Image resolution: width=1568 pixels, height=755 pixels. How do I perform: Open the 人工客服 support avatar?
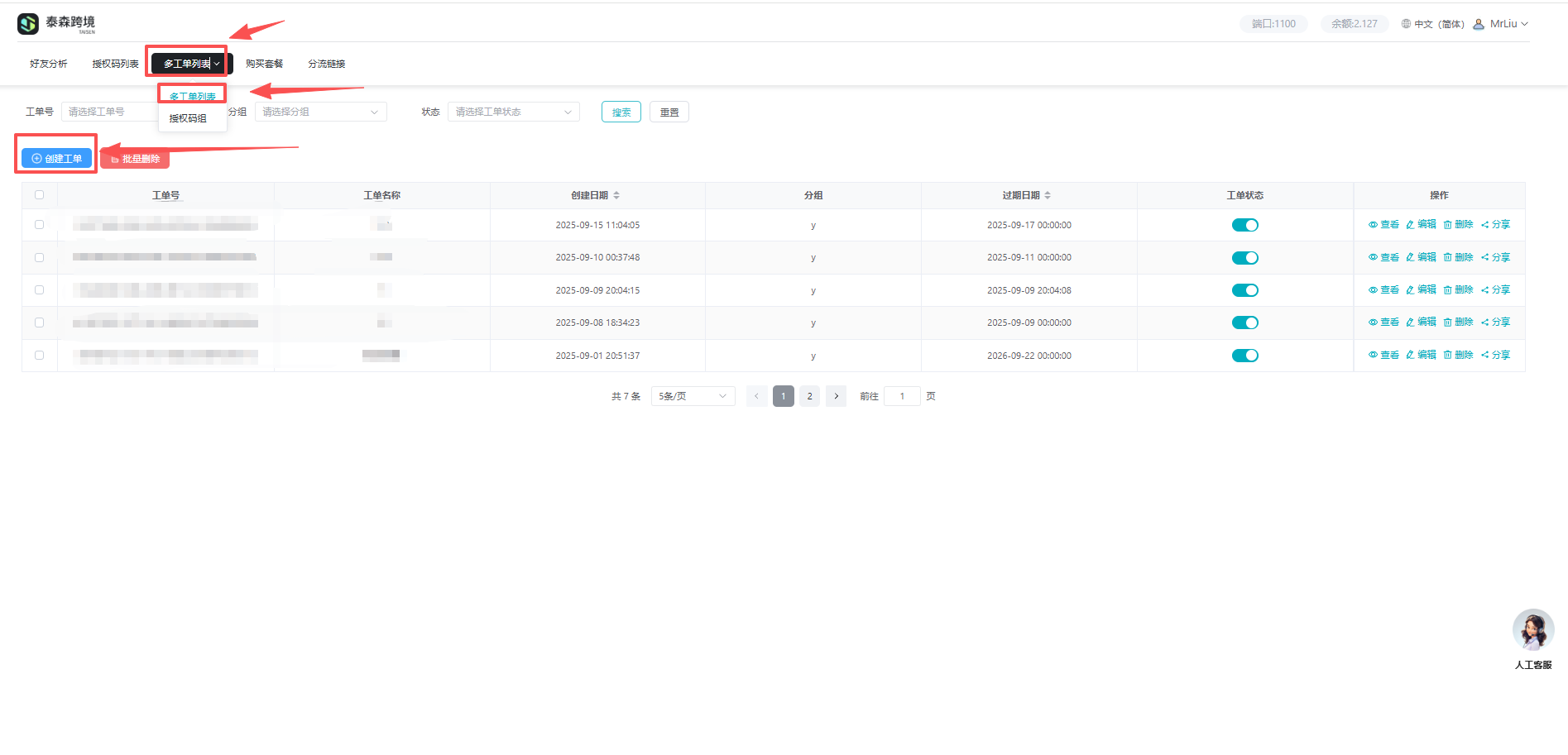point(1532,631)
